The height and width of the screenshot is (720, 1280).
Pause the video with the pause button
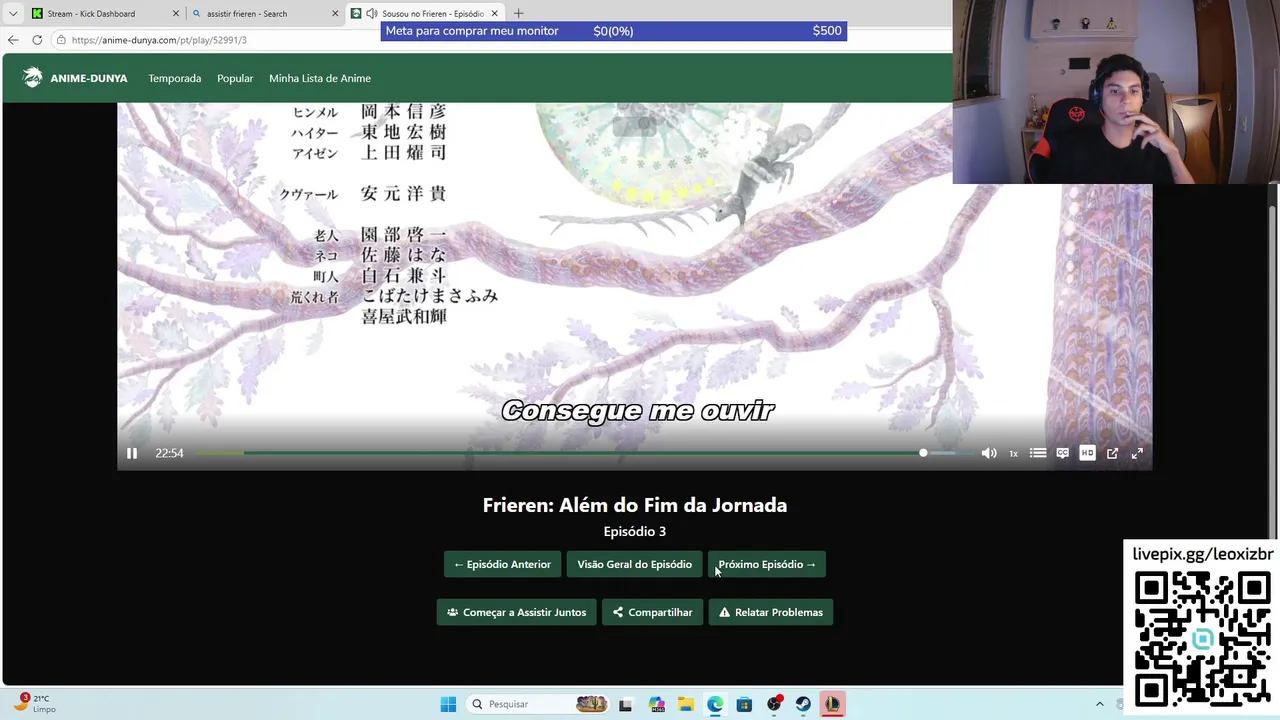click(132, 453)
